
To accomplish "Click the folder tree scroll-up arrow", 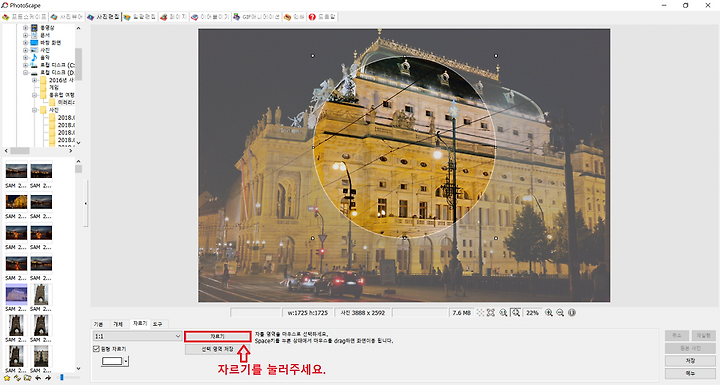I will (78, 28).
